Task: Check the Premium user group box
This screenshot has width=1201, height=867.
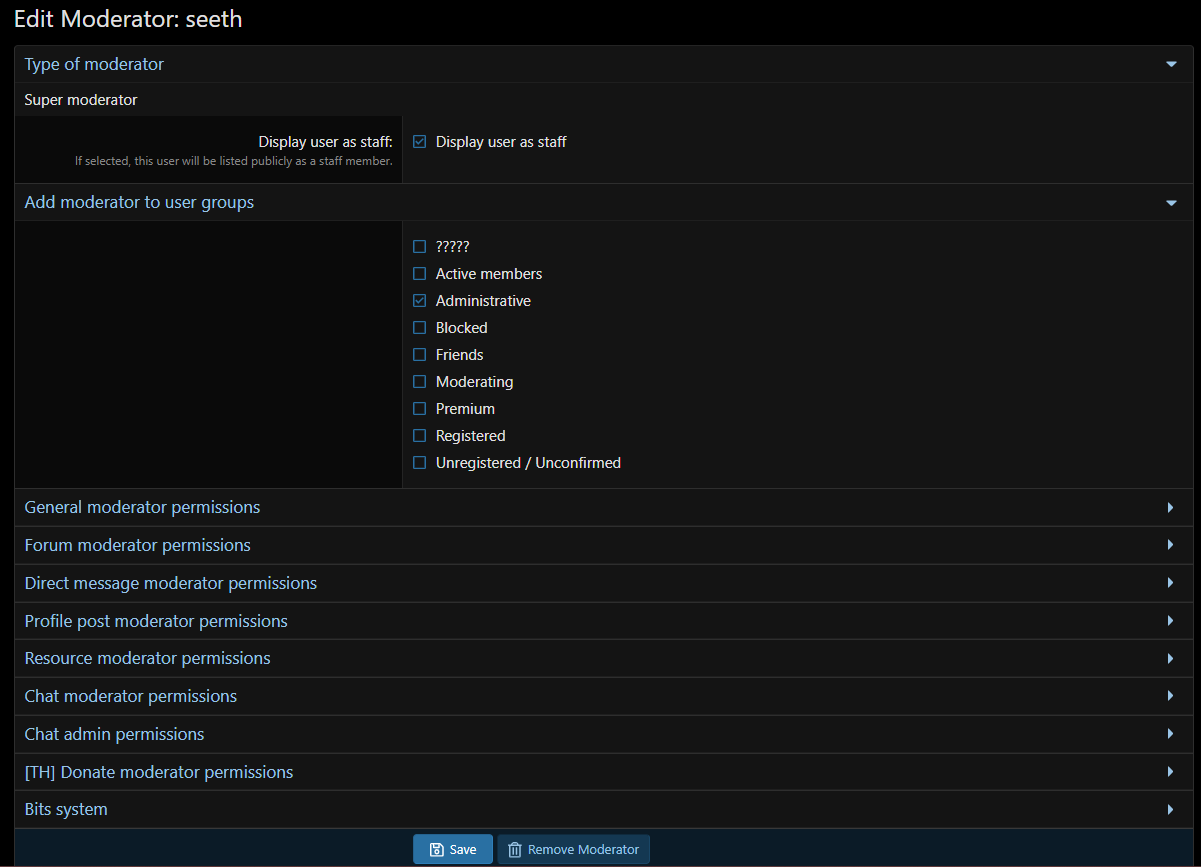Action: point(420,409)
